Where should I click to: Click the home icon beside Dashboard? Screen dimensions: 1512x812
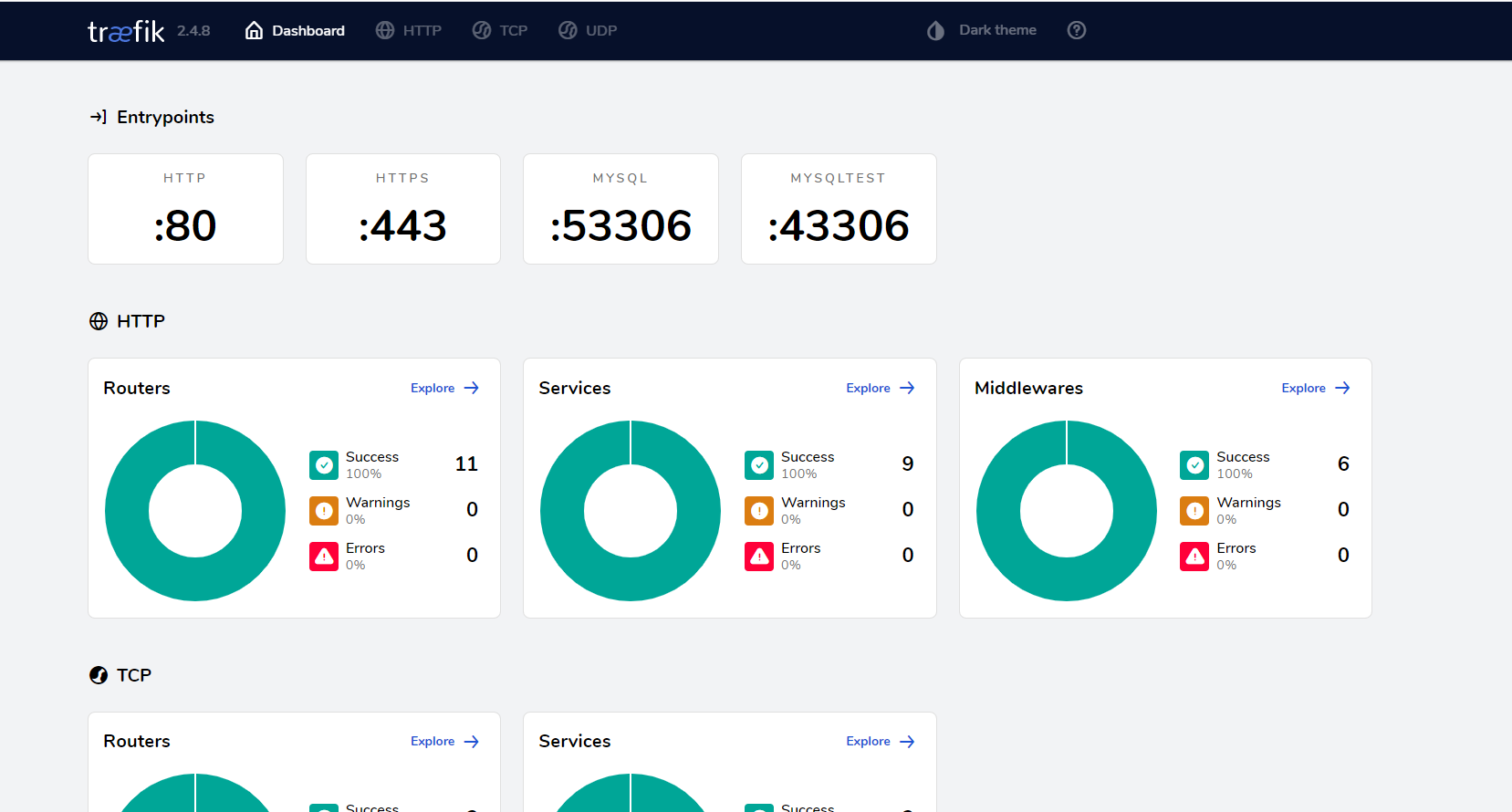point(255,30)
